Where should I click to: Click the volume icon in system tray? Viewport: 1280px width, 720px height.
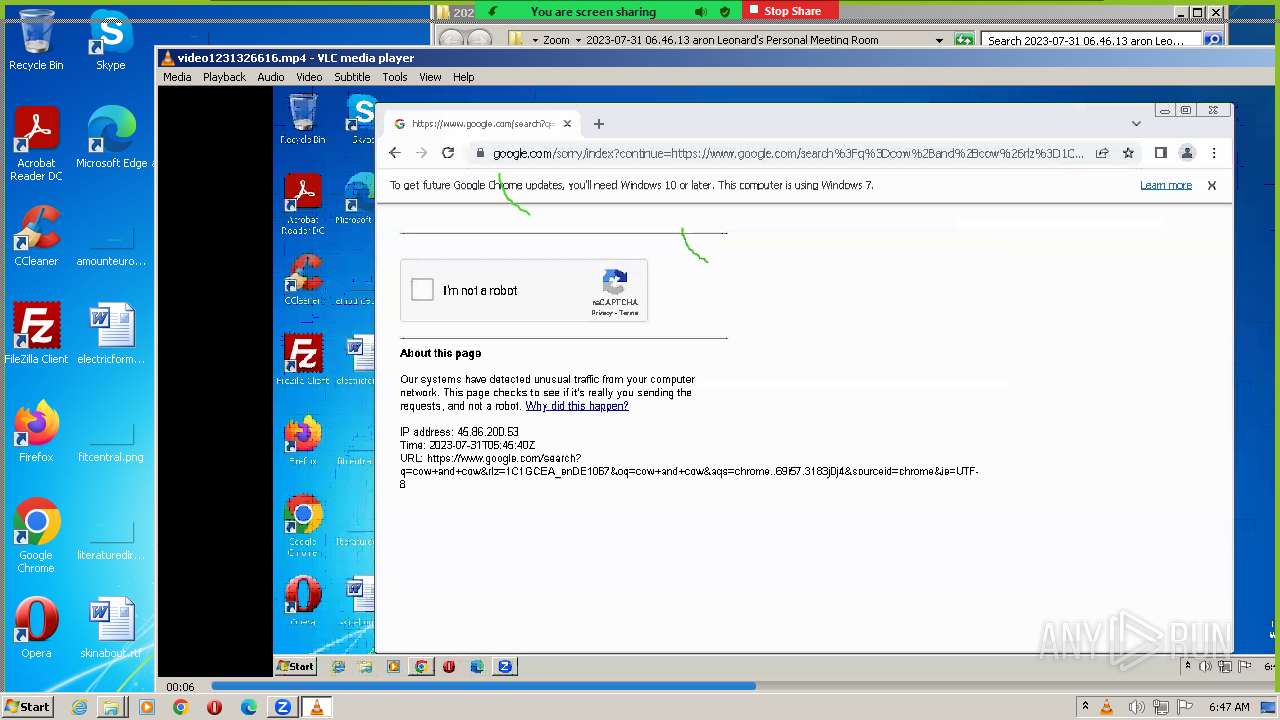pyautogui.click(x=1136, y=707)
